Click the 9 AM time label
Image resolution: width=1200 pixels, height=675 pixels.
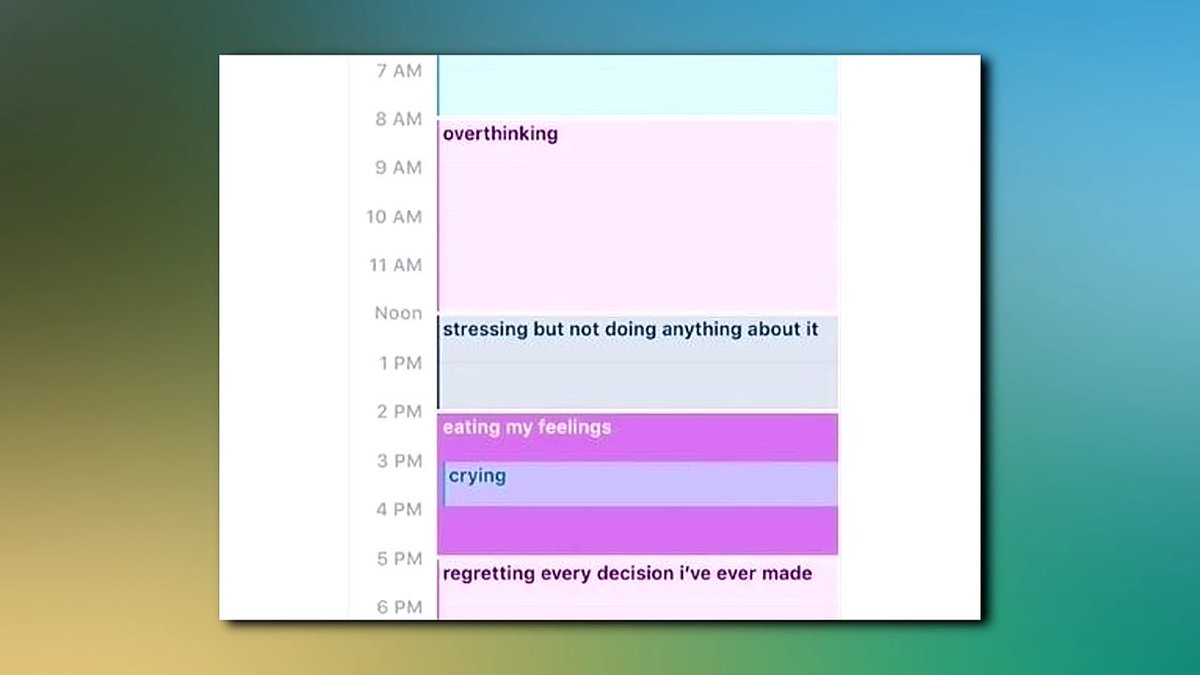[x=399, y=168]
